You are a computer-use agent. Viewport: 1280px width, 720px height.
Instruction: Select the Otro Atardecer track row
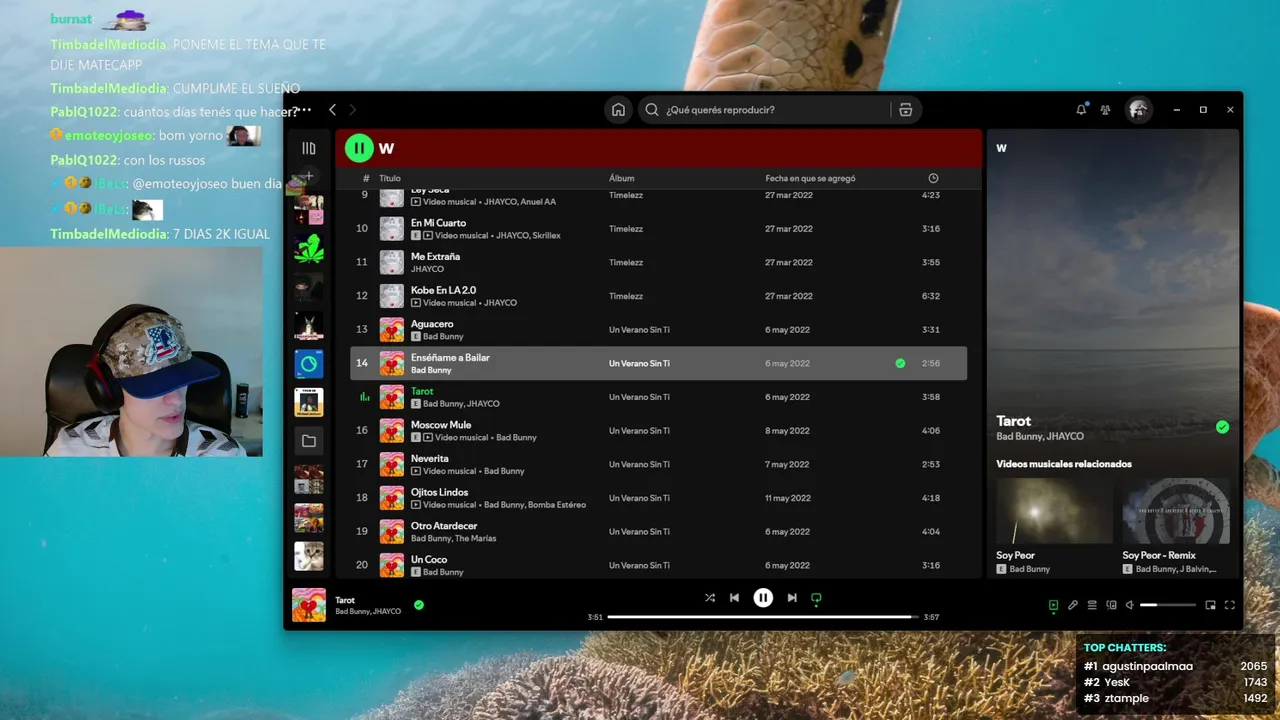(x=658, y=532)
